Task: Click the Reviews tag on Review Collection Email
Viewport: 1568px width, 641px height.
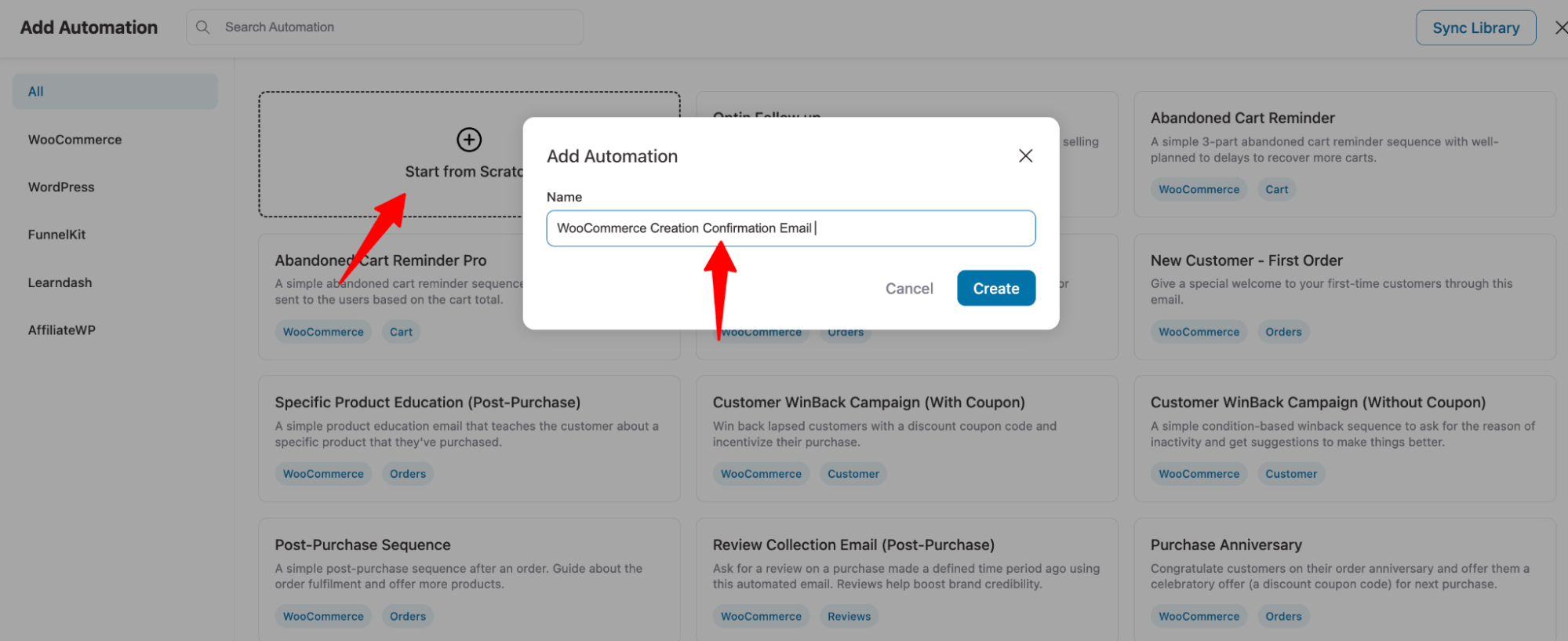Action: pos(849,617)
